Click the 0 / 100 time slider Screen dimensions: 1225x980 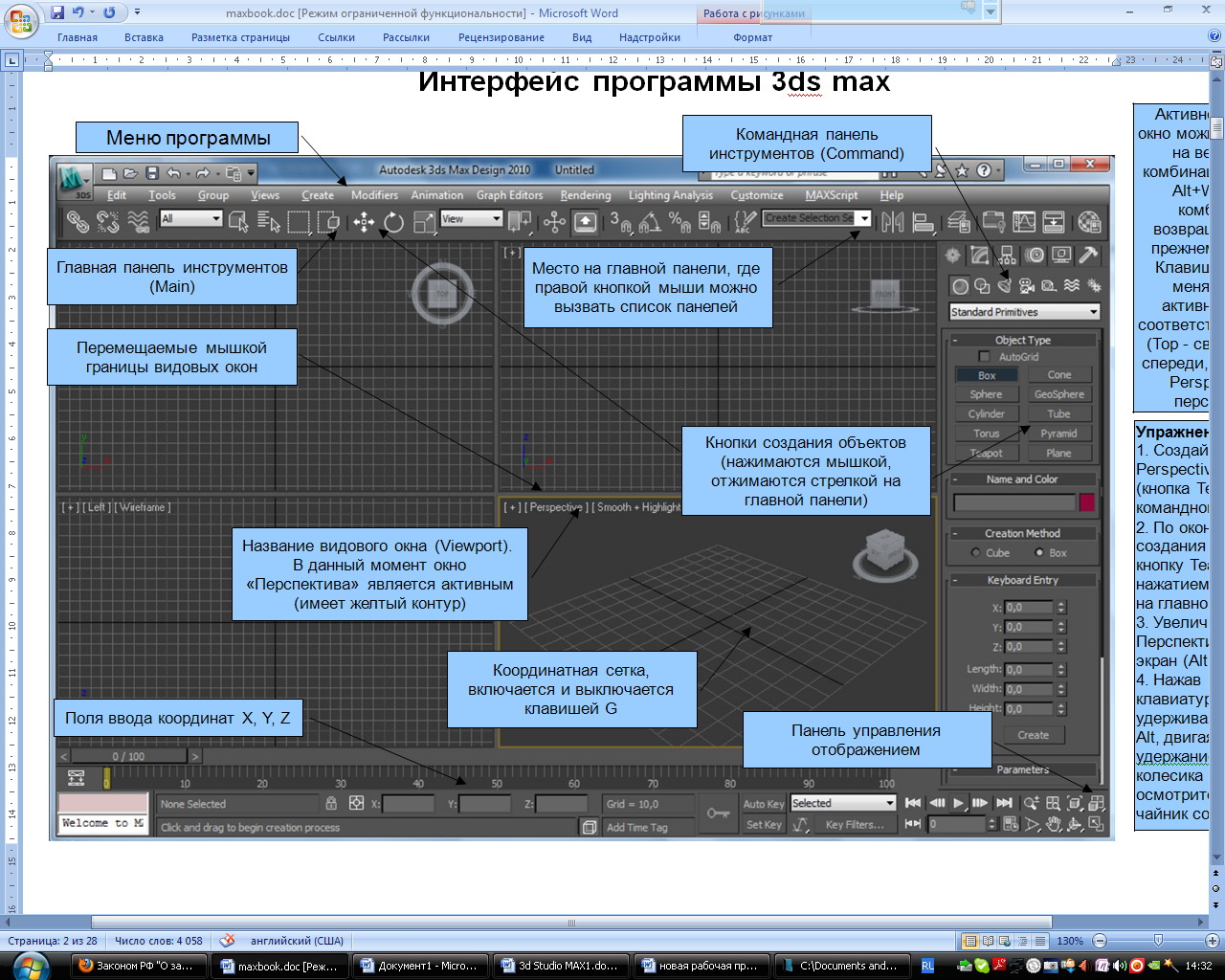[x=128, y=756]
